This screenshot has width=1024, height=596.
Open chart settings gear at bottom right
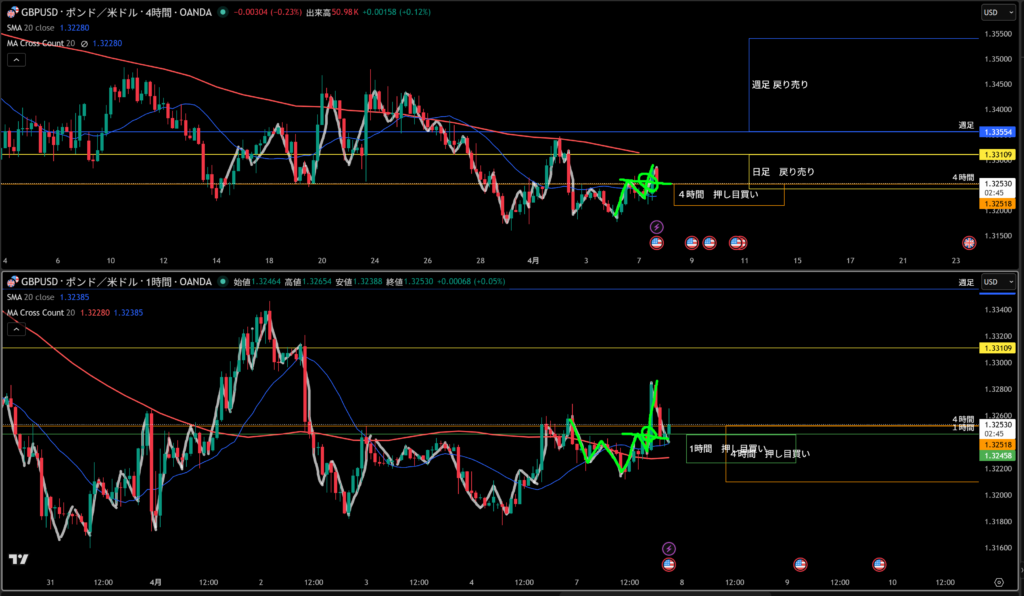pyautogui.click(x=998, y=581)
